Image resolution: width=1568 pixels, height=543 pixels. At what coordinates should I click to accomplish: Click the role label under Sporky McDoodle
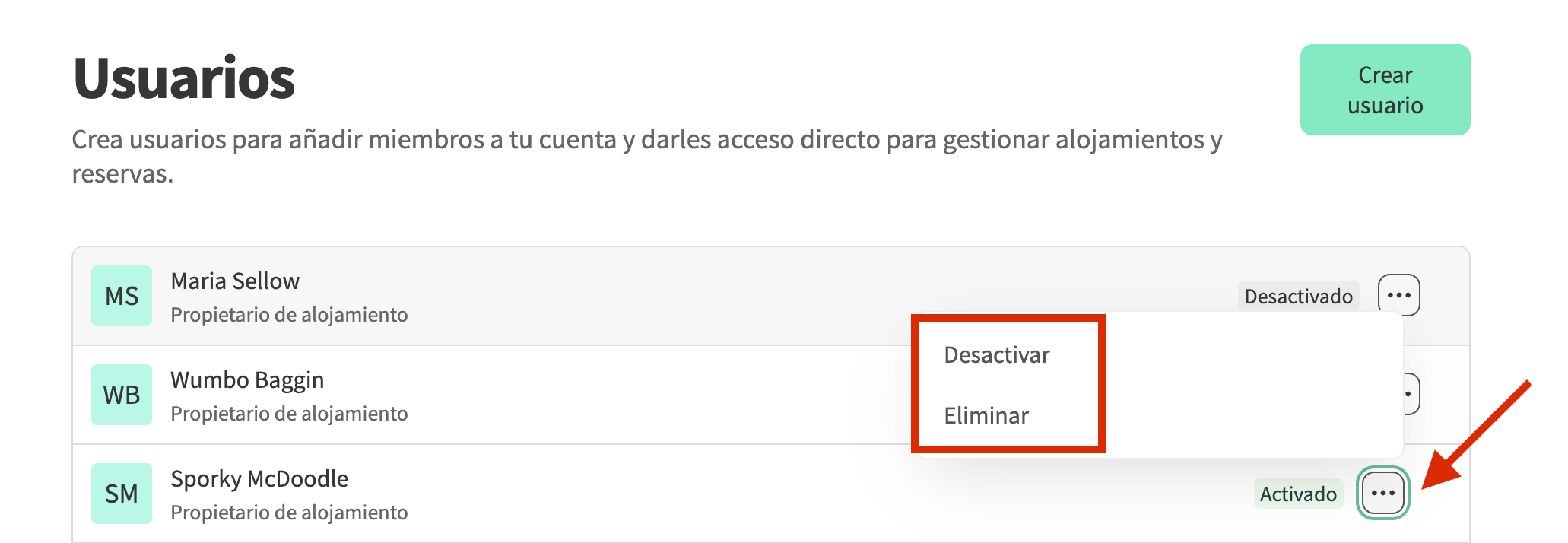coord(289,513)
